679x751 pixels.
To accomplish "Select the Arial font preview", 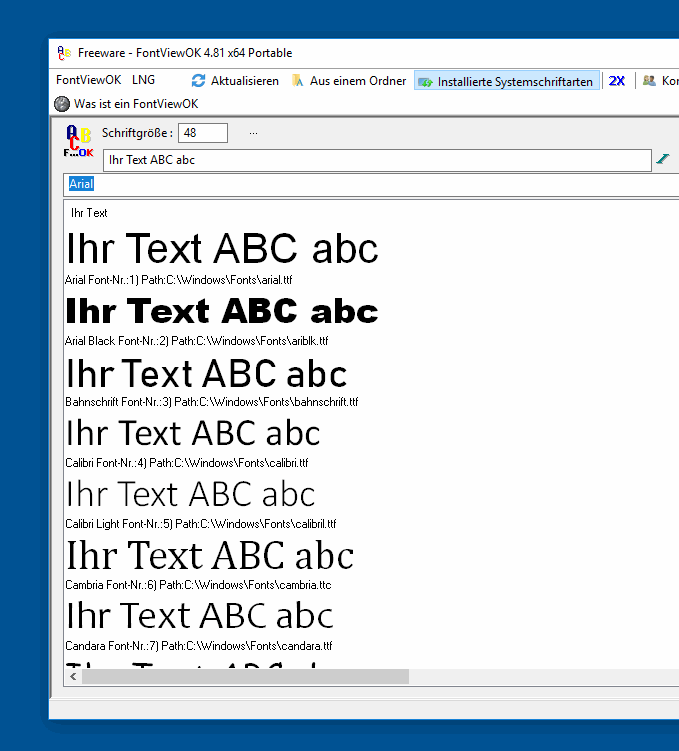I will [222, 248].
